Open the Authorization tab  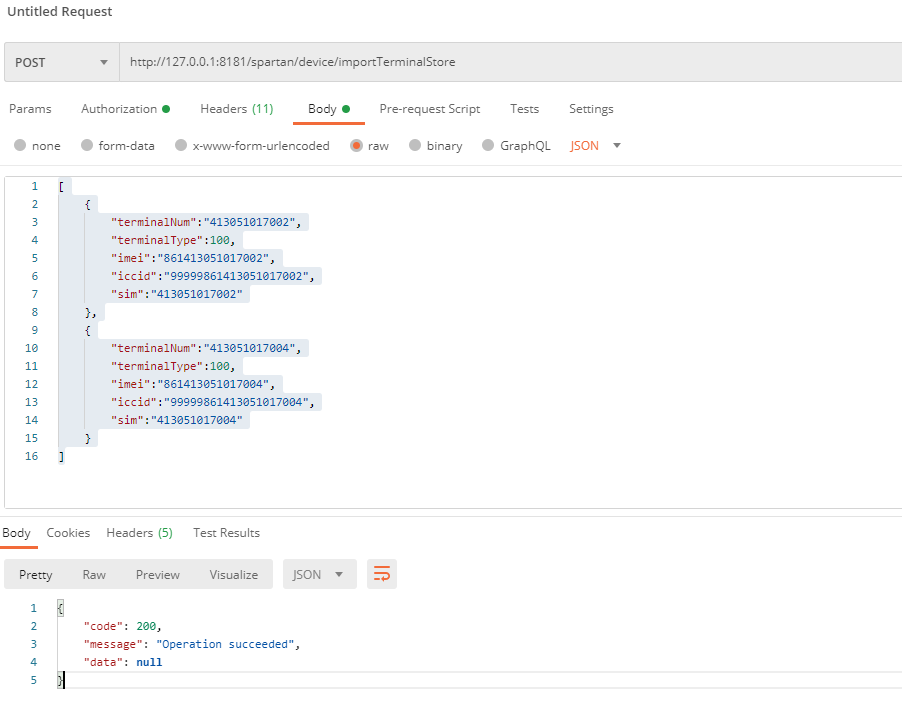124,109
